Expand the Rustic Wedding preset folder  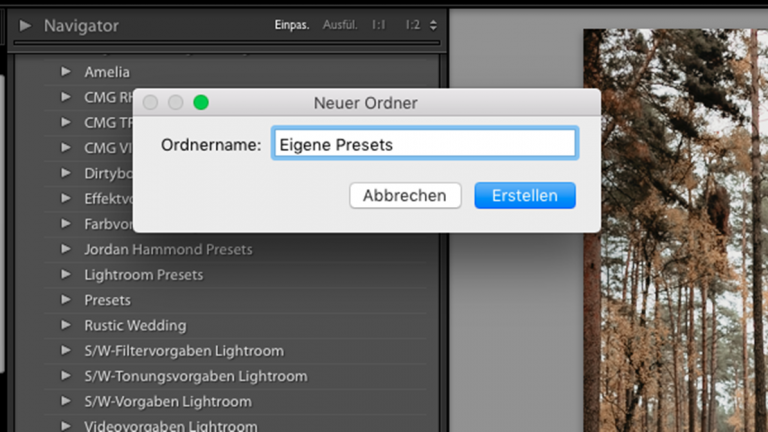[x=66, y=326]
